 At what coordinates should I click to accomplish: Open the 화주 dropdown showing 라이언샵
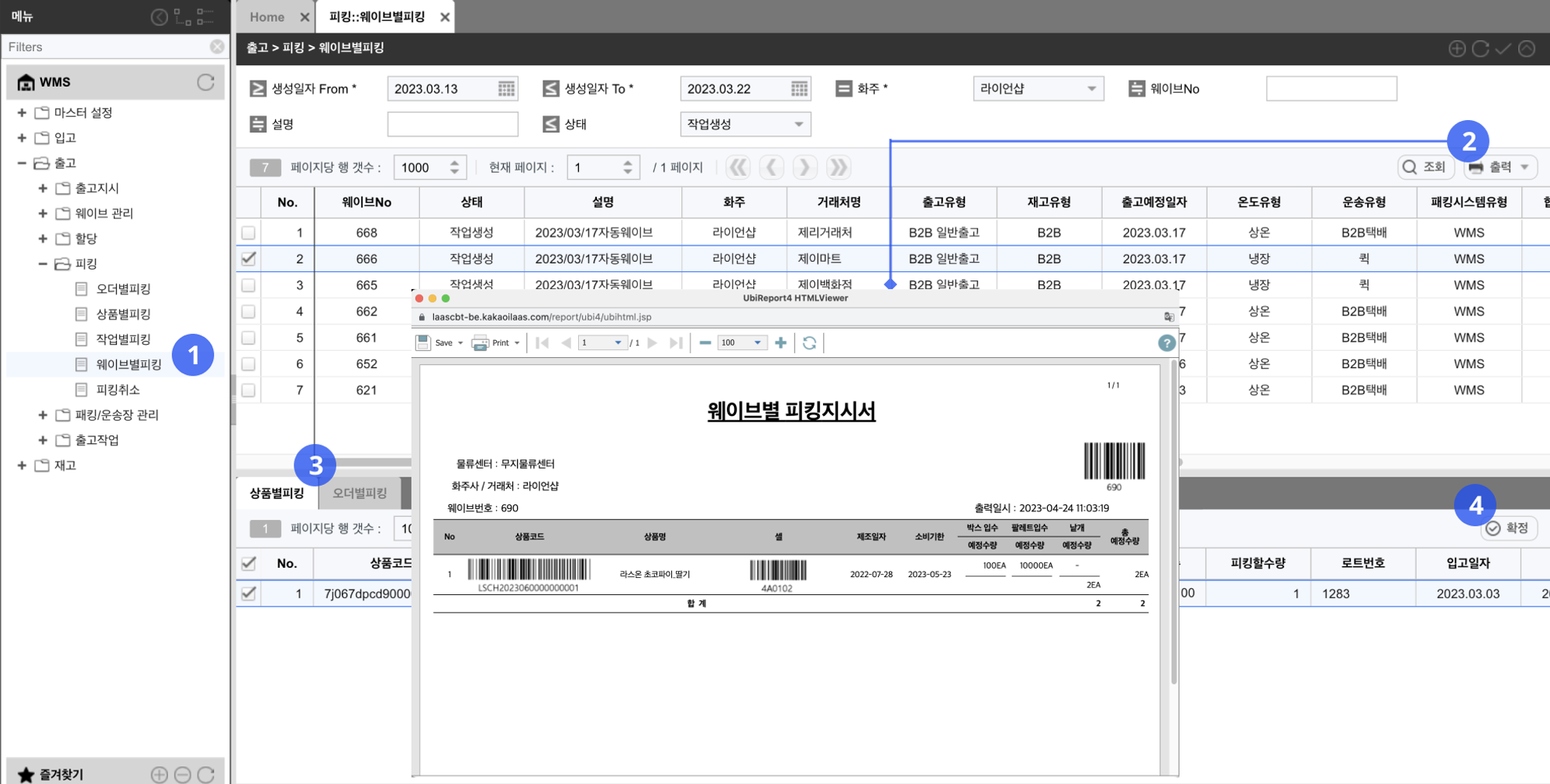(1038, 89)
